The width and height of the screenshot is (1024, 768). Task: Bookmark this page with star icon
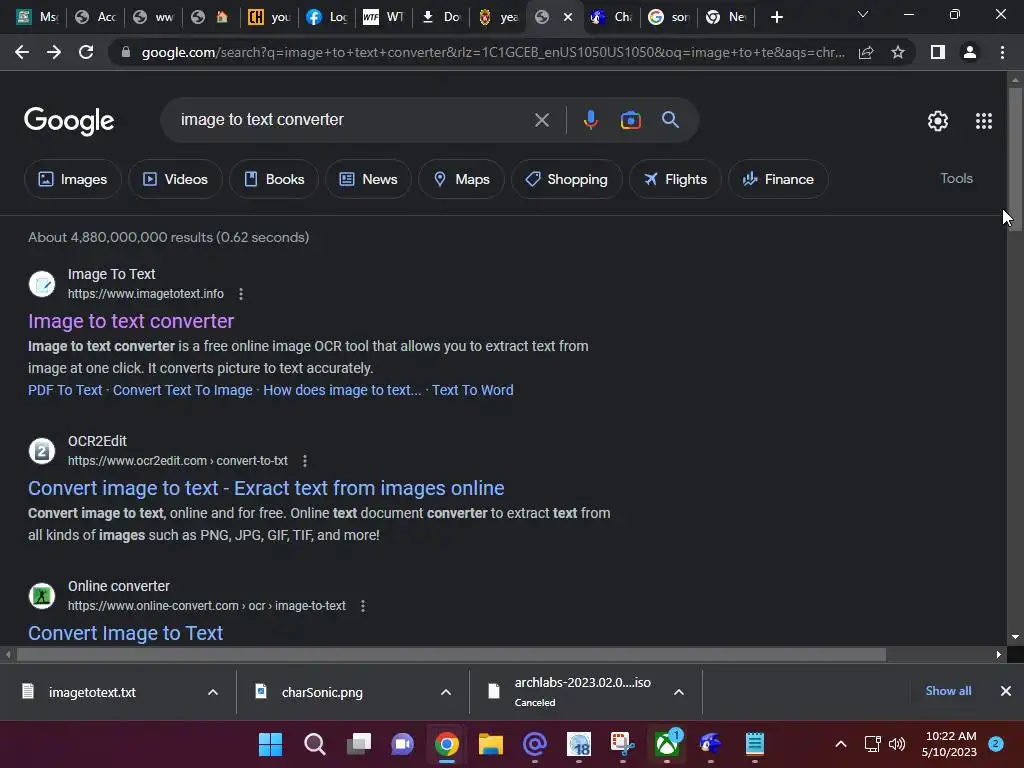point(898,52)
